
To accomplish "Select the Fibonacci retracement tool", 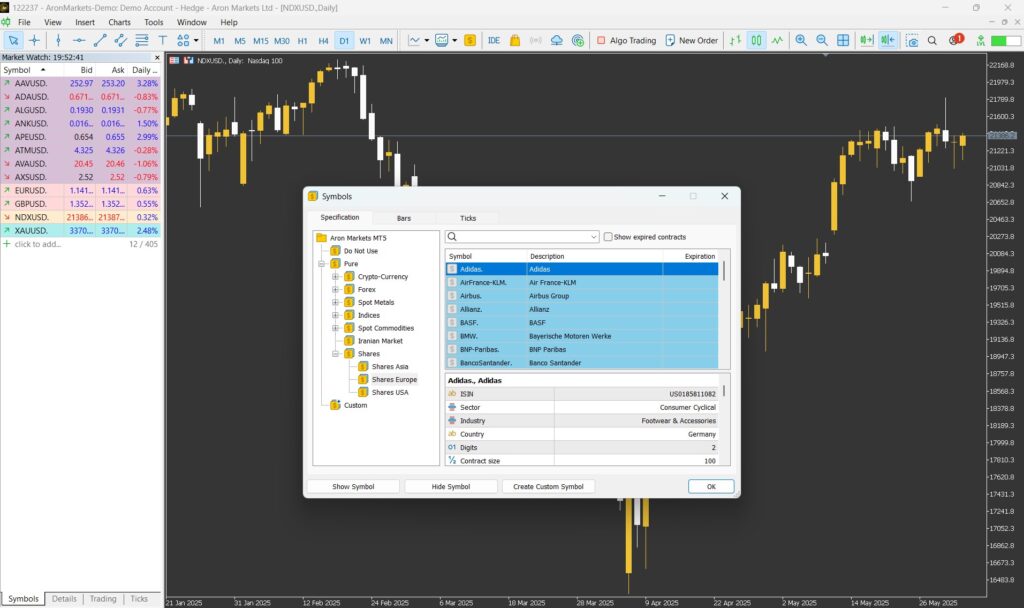I will pyautogui.click(x=142, y=40).
